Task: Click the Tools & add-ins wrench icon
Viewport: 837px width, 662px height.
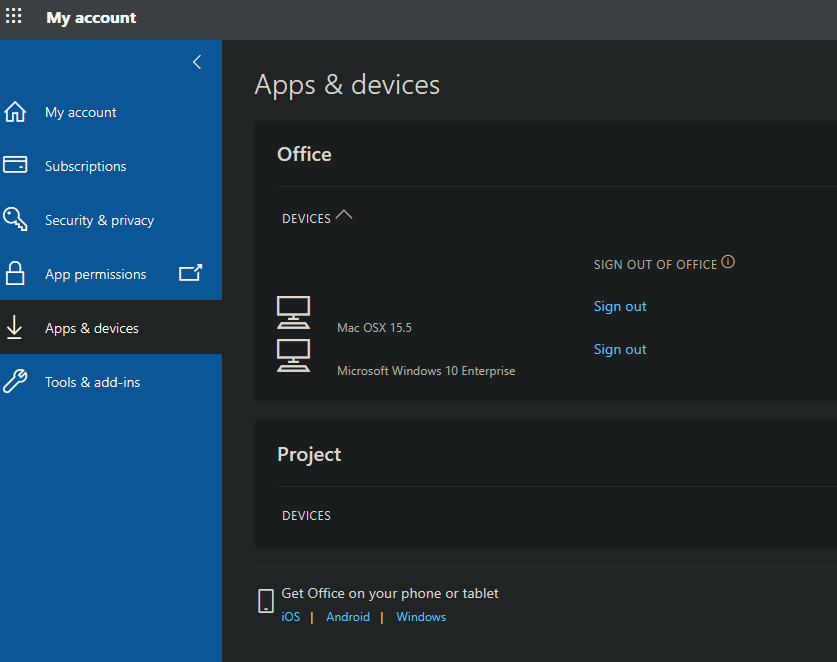Action: (15, 381)
